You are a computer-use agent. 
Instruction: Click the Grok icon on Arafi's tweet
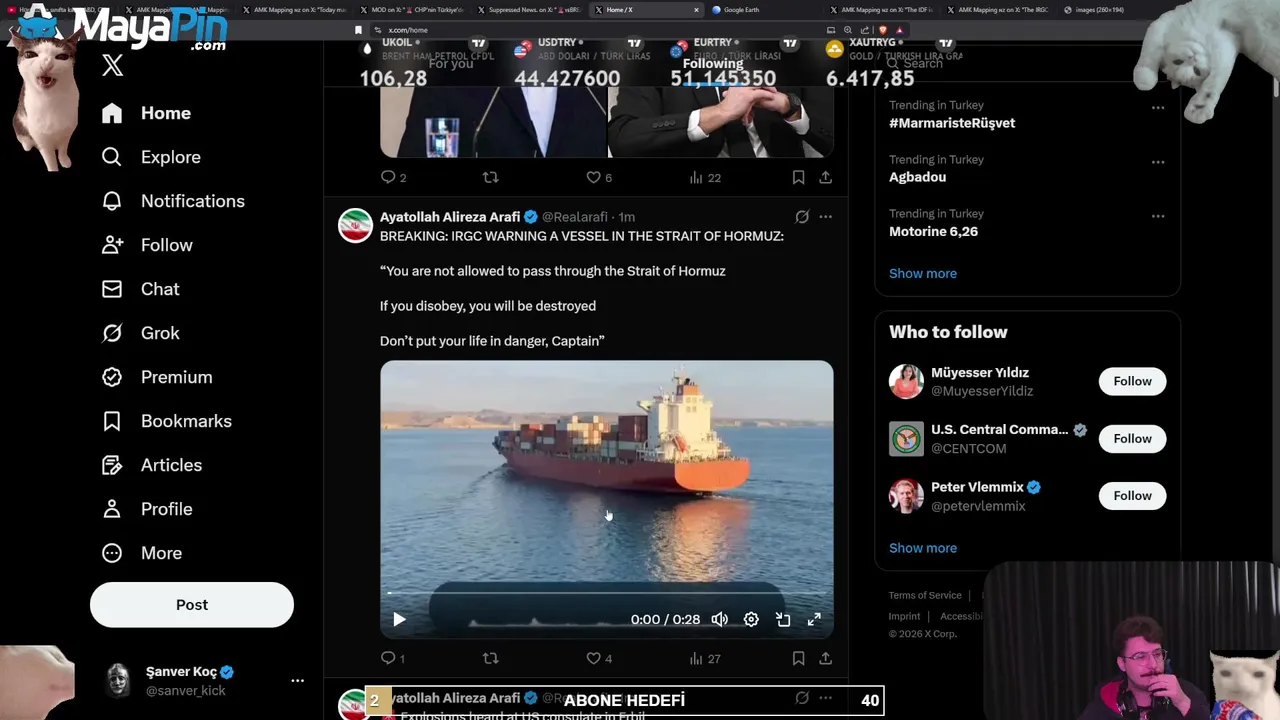[x=802, y=216]
